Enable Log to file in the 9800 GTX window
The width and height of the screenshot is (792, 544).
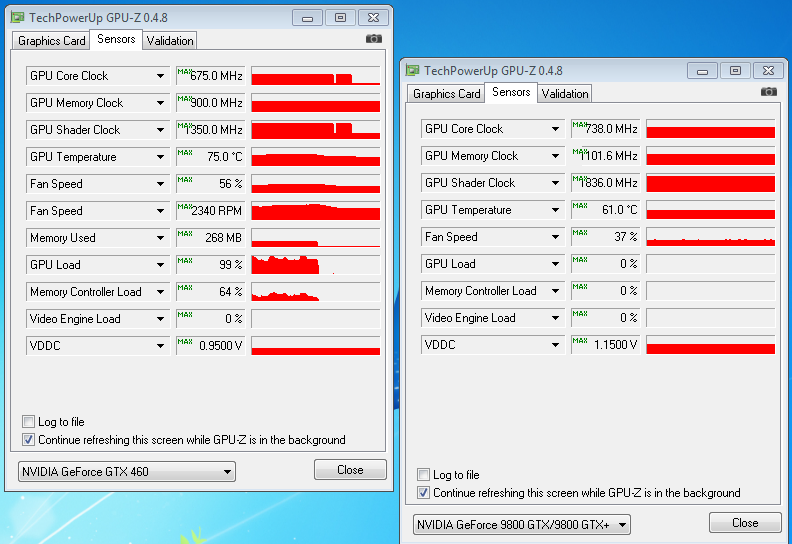(x=424, y=475)
